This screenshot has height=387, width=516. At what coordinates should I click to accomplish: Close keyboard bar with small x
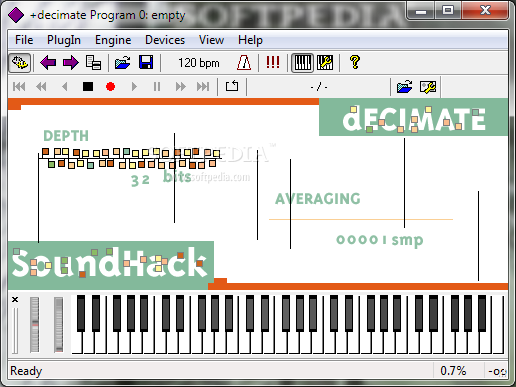[15, 299]
